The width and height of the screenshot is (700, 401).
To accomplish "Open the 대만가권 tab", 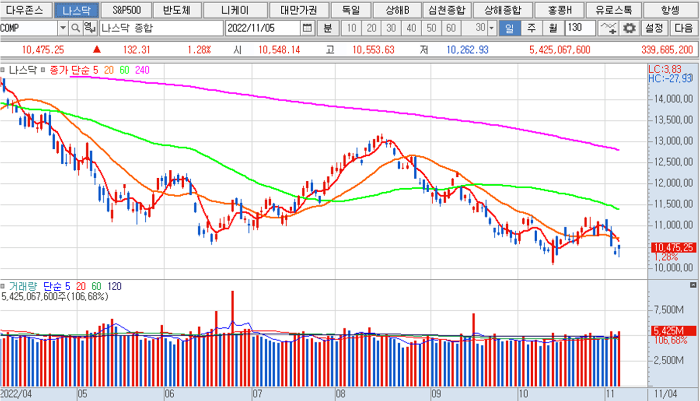I will 299,10.
